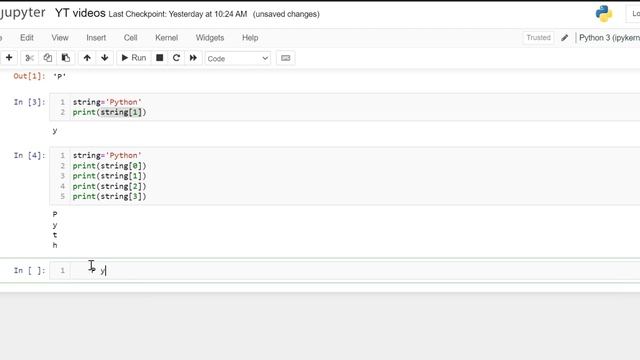Insert a cell below with plus icon
Viewport: 640px width, 360px height.
tap(9, 58)
